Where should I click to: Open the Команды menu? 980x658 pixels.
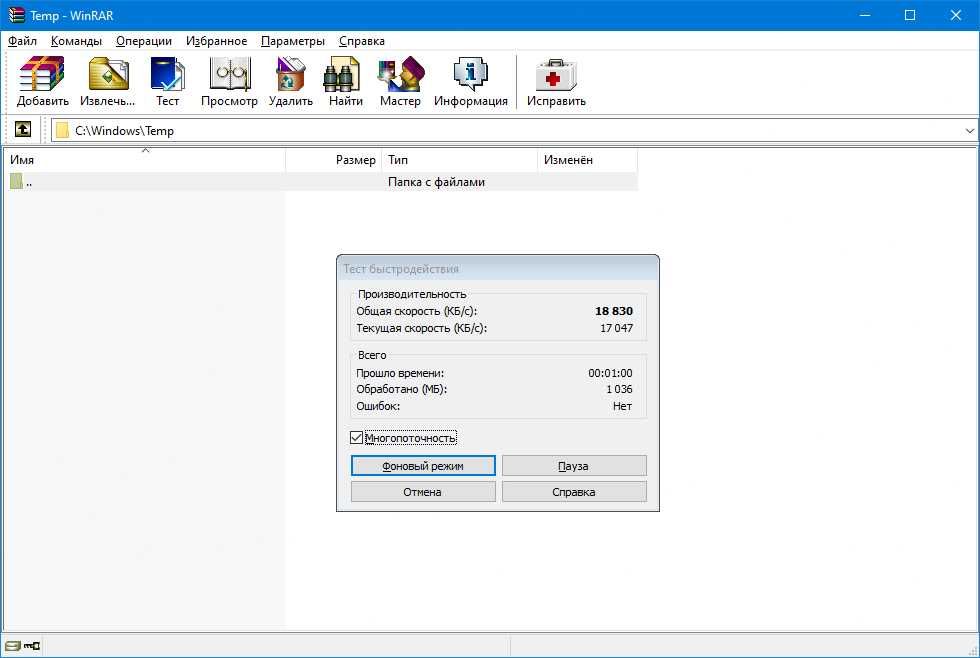76,41
